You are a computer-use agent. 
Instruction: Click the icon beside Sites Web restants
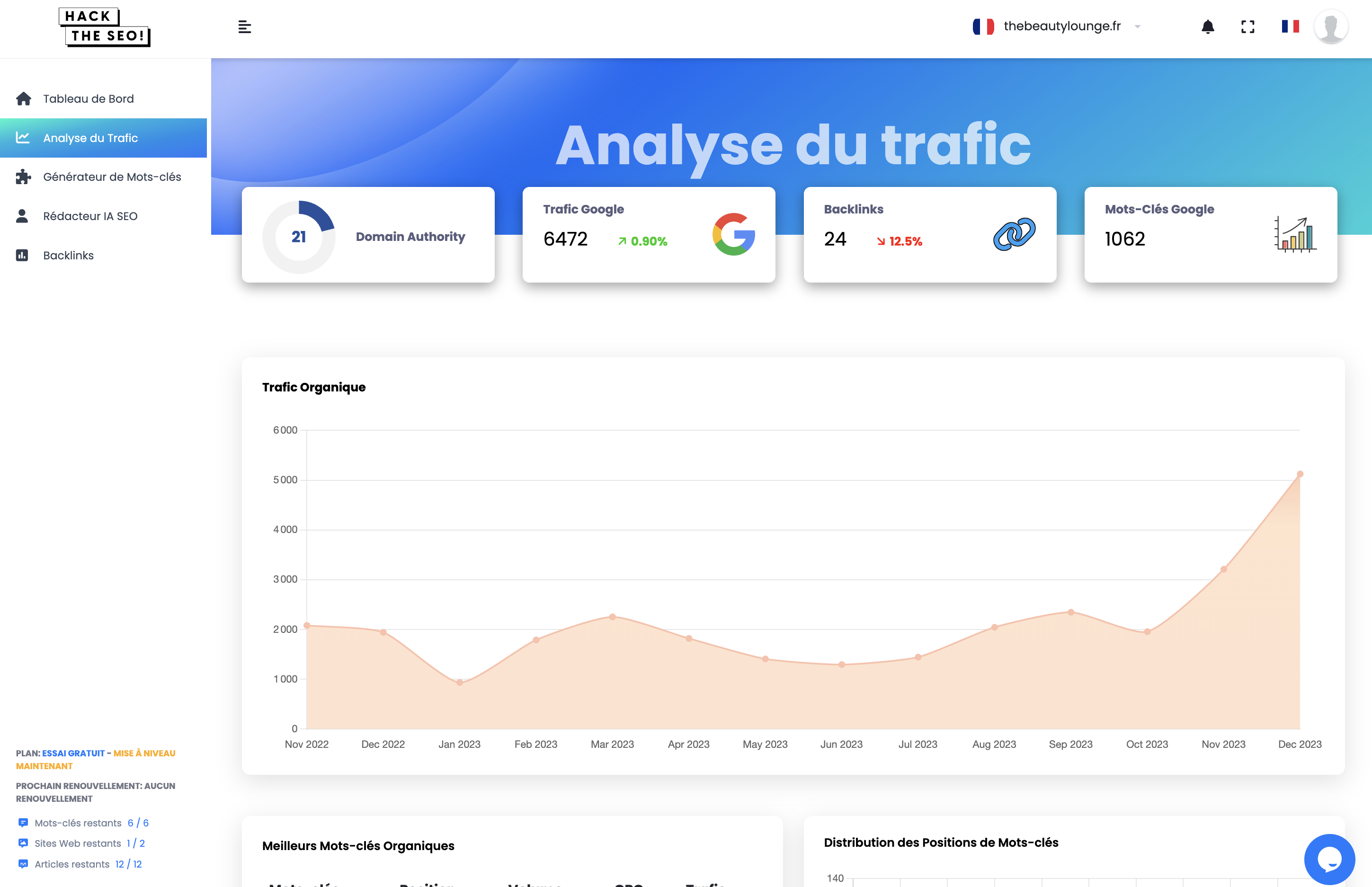23,843
